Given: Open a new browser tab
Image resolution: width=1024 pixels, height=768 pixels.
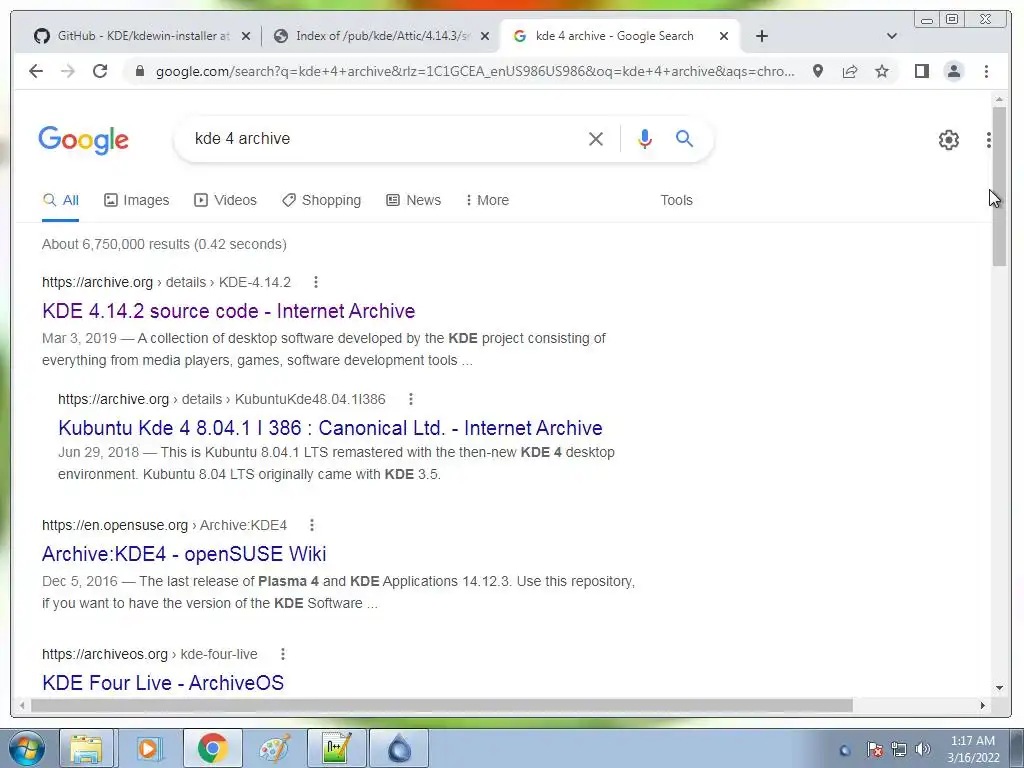Looking at the screenshot, I should 761,36.
